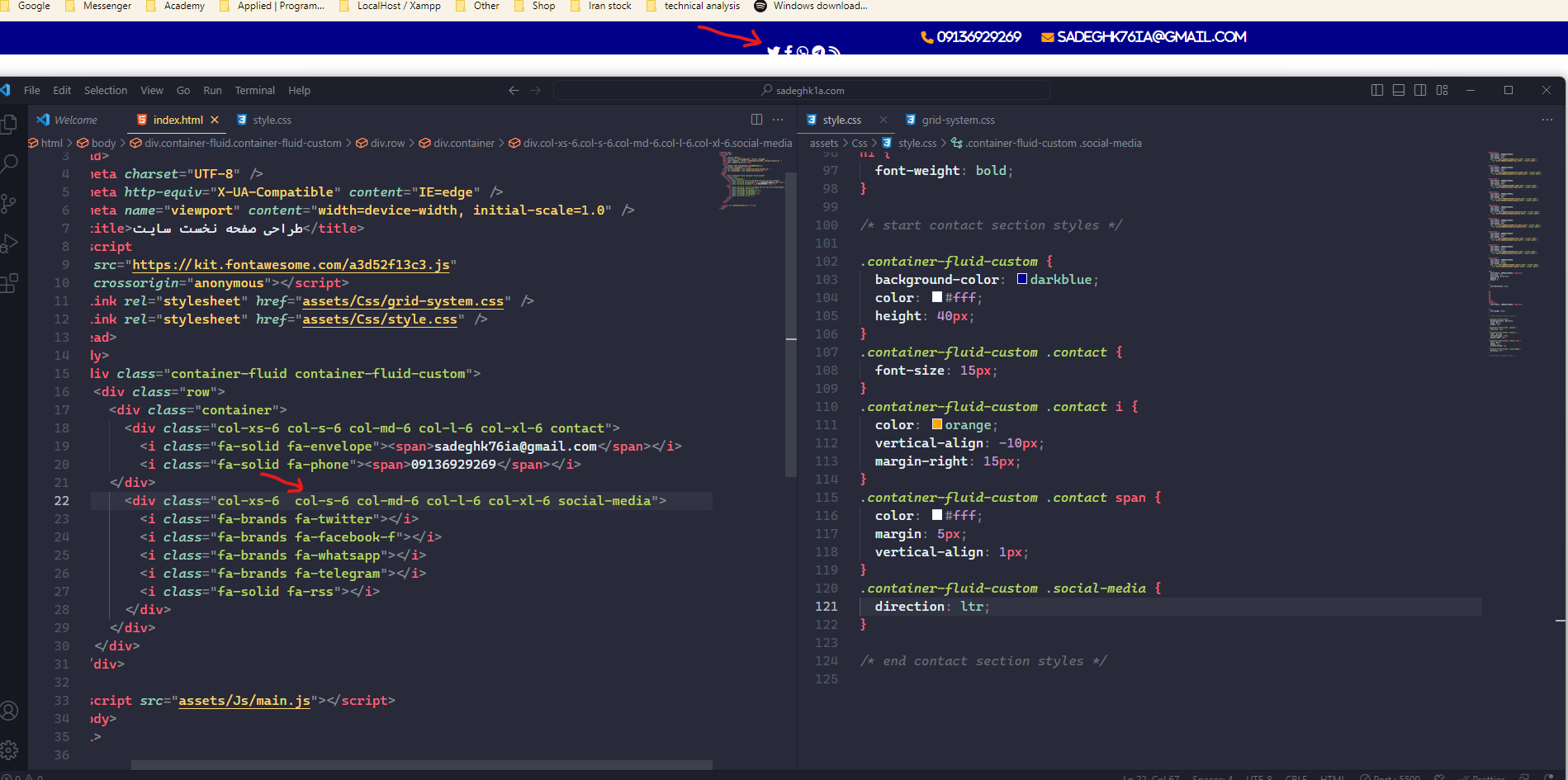Follow the kit.fontawesome.com script link
The width and height of the screenshot is (1568, 780).
pyautogui.click(x=291, y=265)
